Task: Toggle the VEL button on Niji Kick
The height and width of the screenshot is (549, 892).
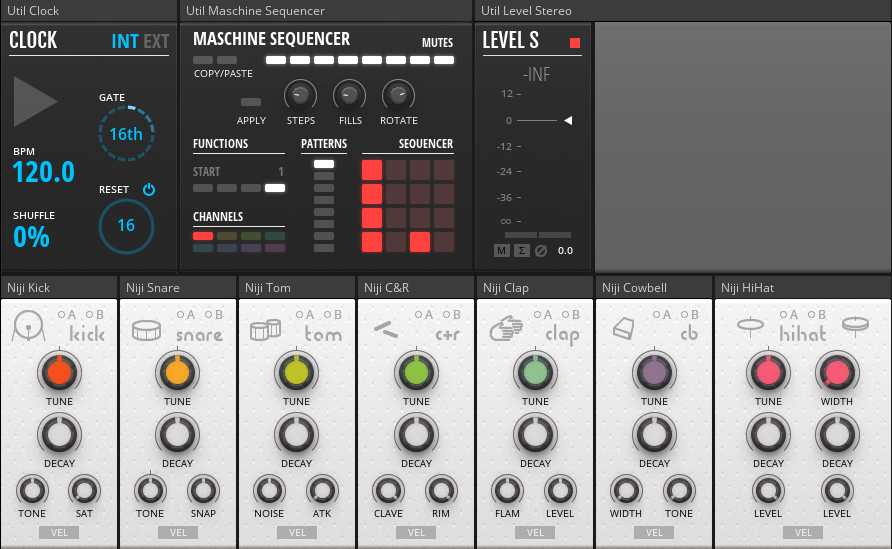Action: (x=59, y=533)
